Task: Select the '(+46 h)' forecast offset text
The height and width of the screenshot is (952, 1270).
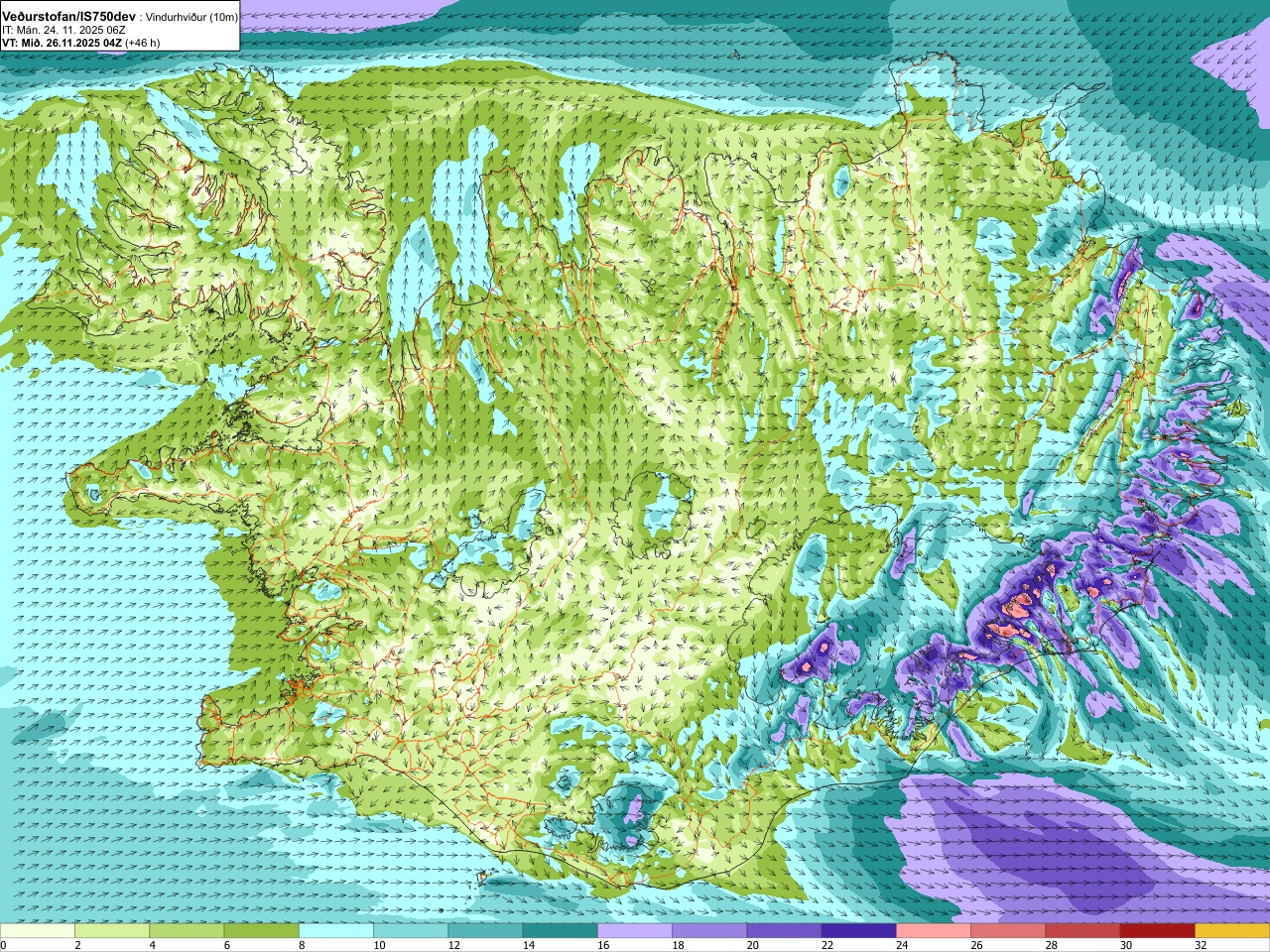Action: pyautogui.click(x=143, y=43)
